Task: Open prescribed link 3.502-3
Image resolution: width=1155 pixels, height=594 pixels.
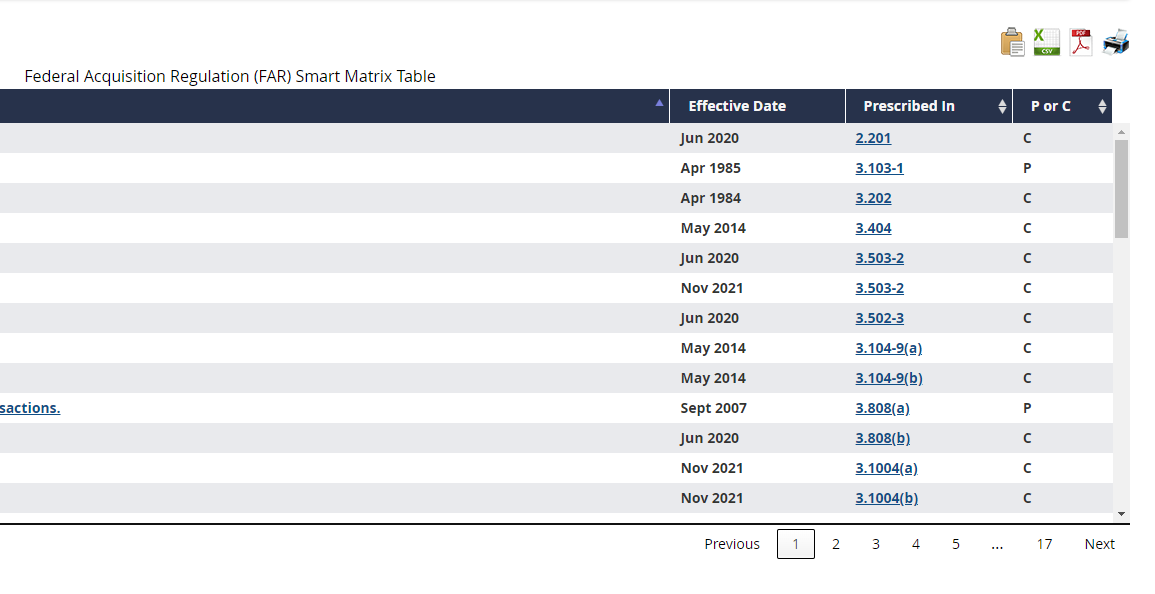Action: [880, 318]
